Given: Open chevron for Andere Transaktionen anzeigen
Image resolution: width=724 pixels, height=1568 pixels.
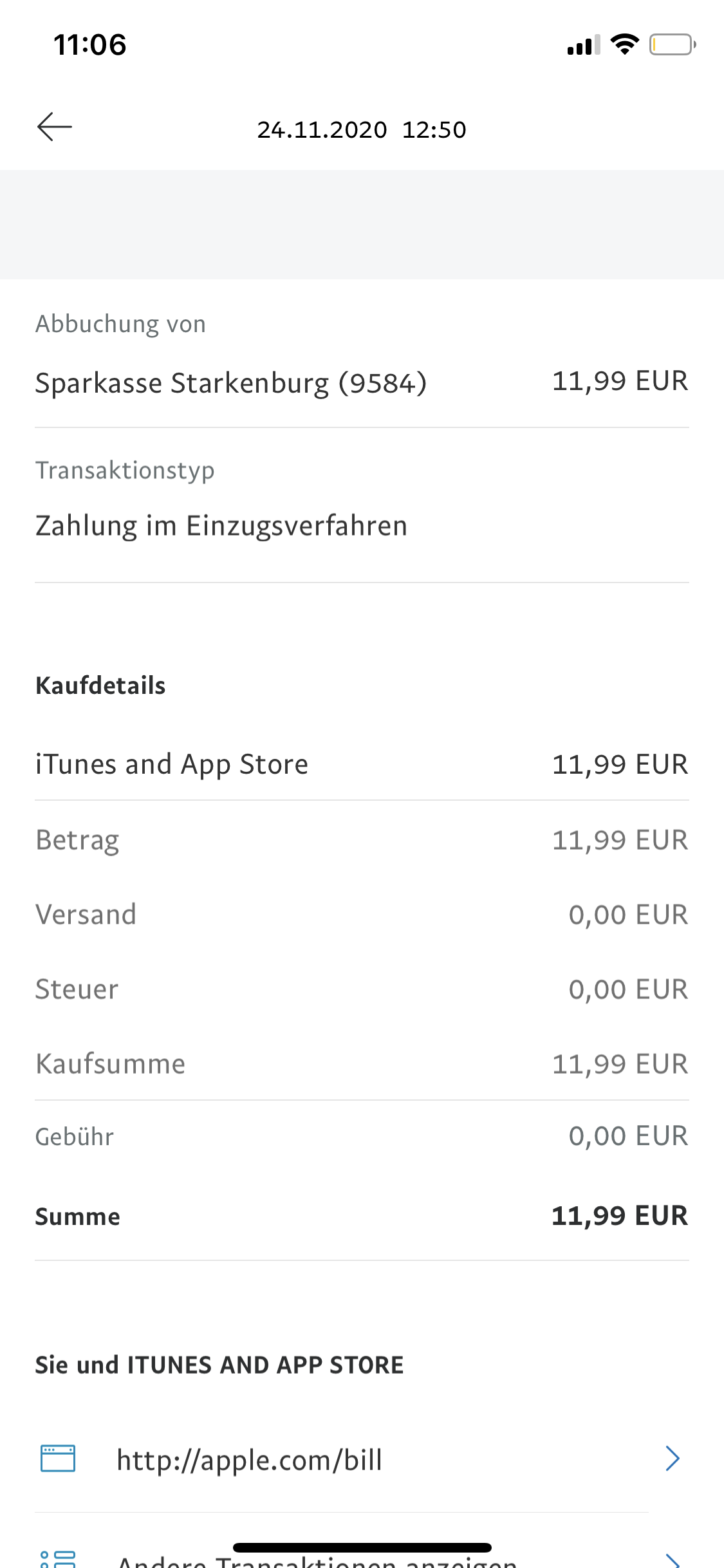Looking at the screenshot, I should point(673,1560).
